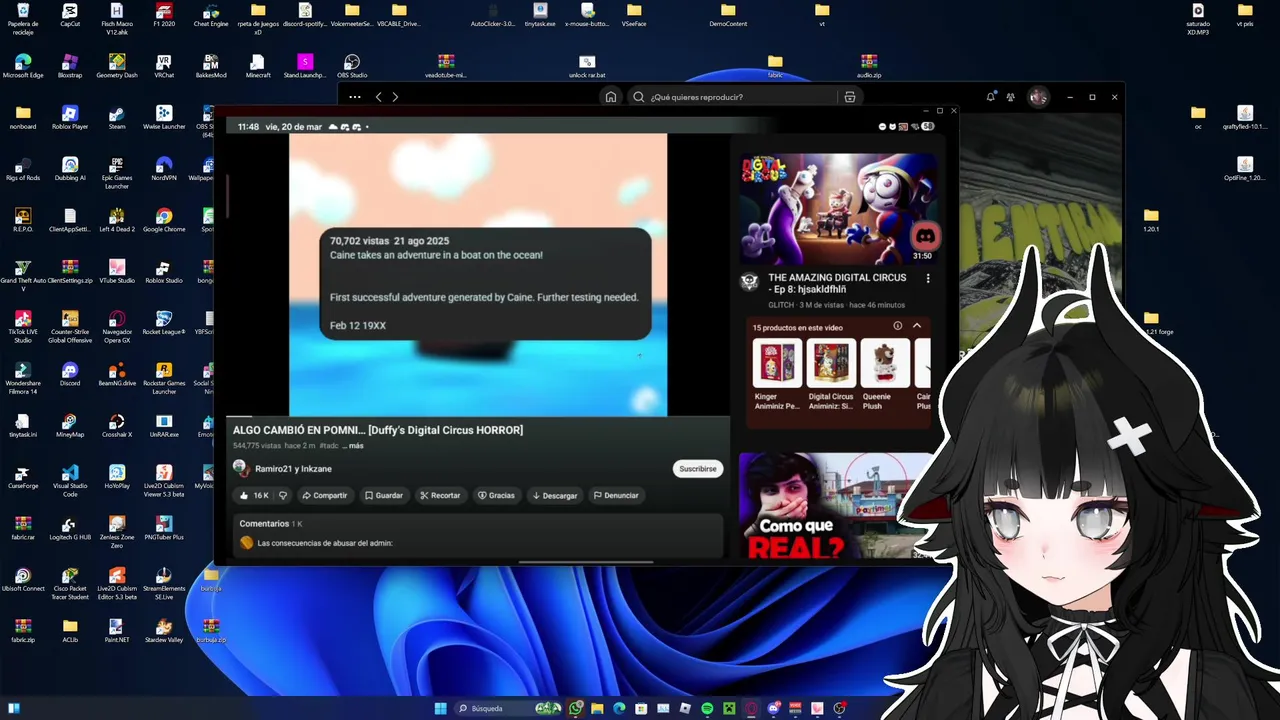Expand video description with "más"
The width and height of the screenshot is (1280, 720).
(x=356, y=446)
